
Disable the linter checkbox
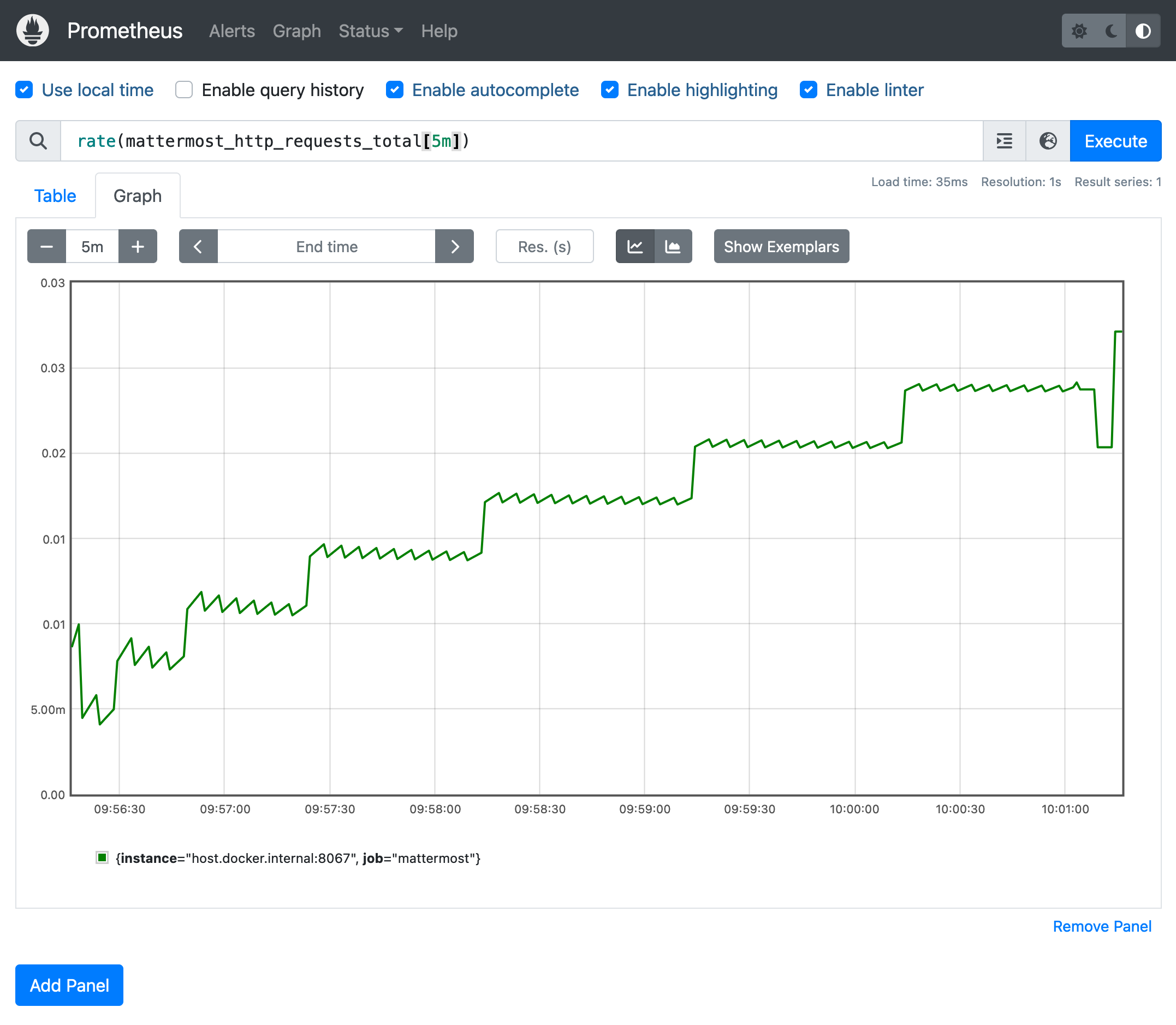pyautogui.click(x=808, y=90)
